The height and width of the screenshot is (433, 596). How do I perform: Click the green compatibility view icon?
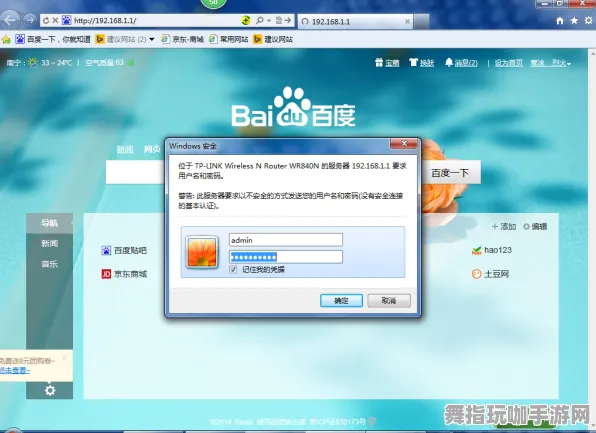(246, 21)
